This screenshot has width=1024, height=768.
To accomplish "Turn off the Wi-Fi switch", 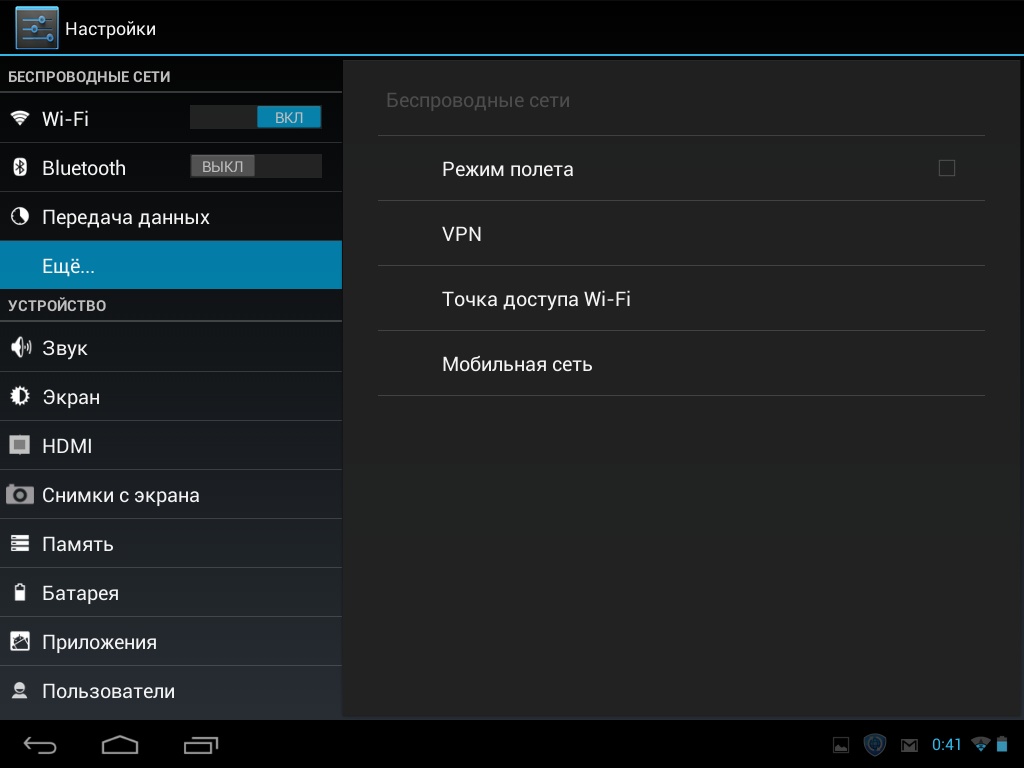I will pos(256,118).
